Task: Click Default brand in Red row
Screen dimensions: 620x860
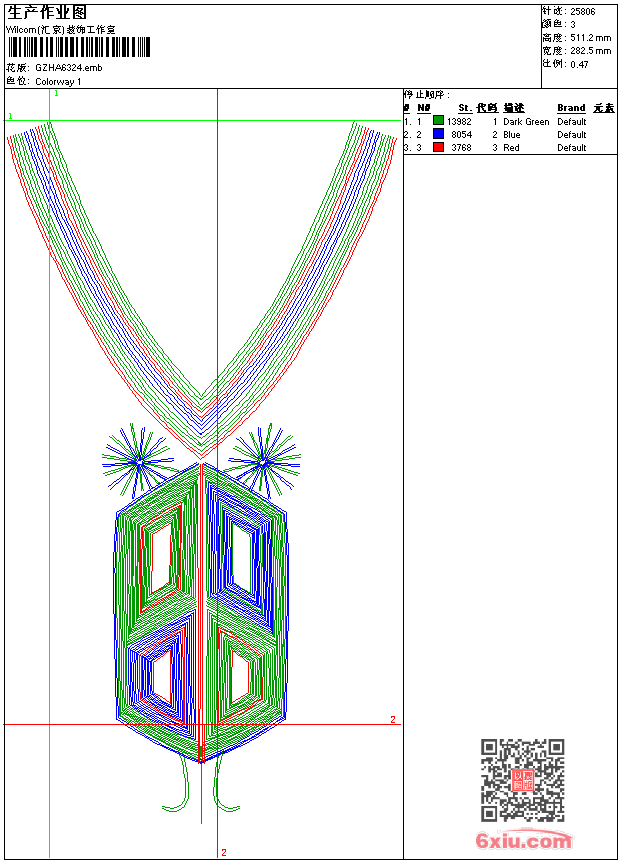Action: click(572, 148)
